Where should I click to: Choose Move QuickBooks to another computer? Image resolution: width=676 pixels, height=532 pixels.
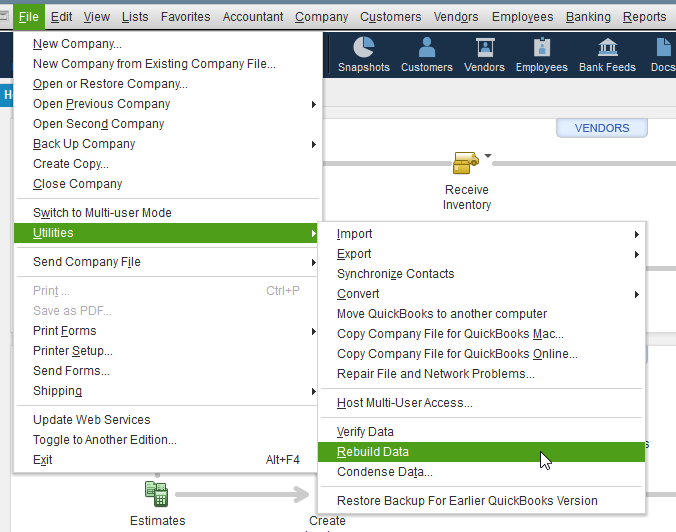[481, 314]
